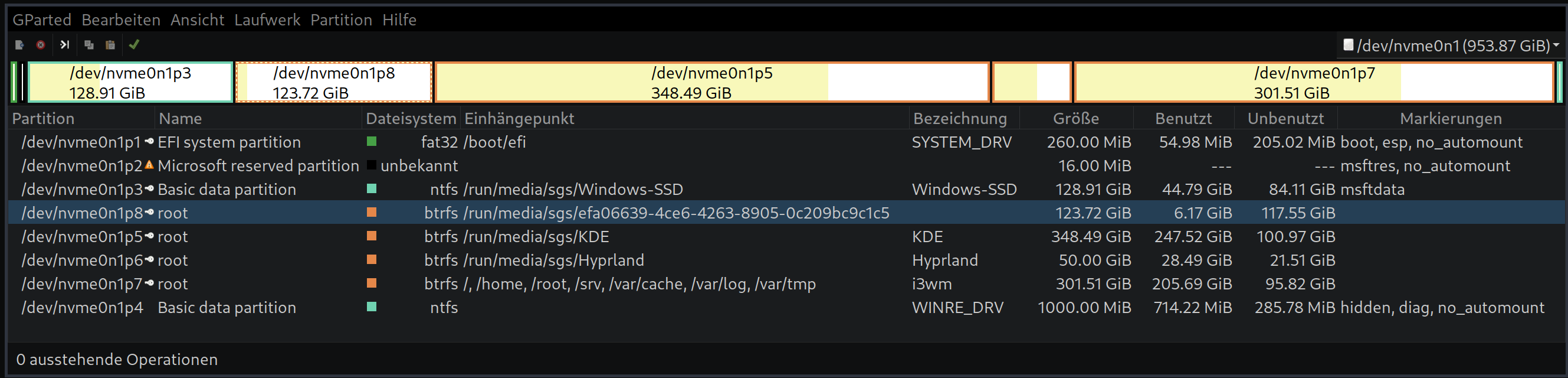Click the orange btrfs square in KDE row
Image resolution: width=1568 pixels, height=378 pixels.
[372, 236]
